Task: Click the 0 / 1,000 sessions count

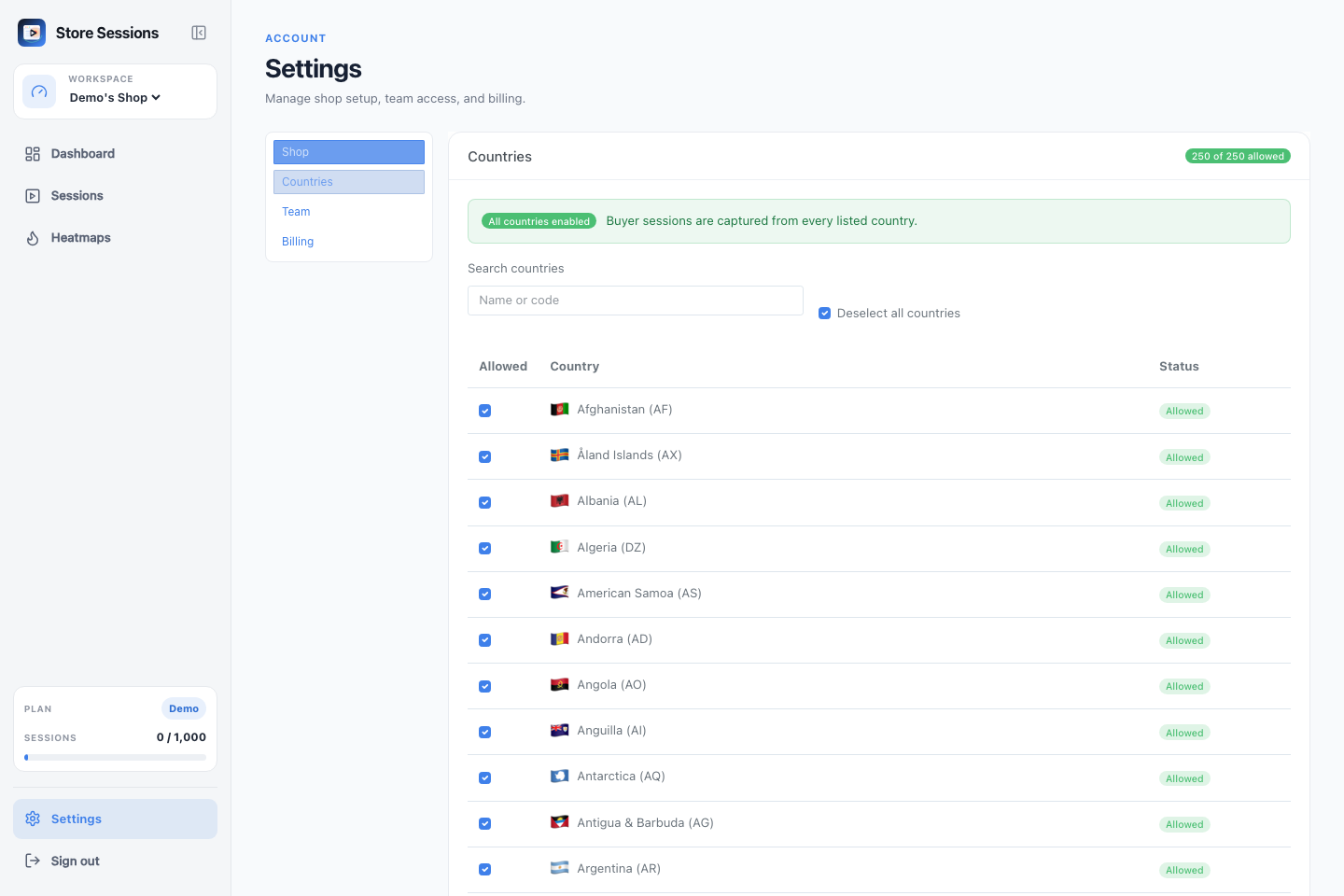Action: 181,737
